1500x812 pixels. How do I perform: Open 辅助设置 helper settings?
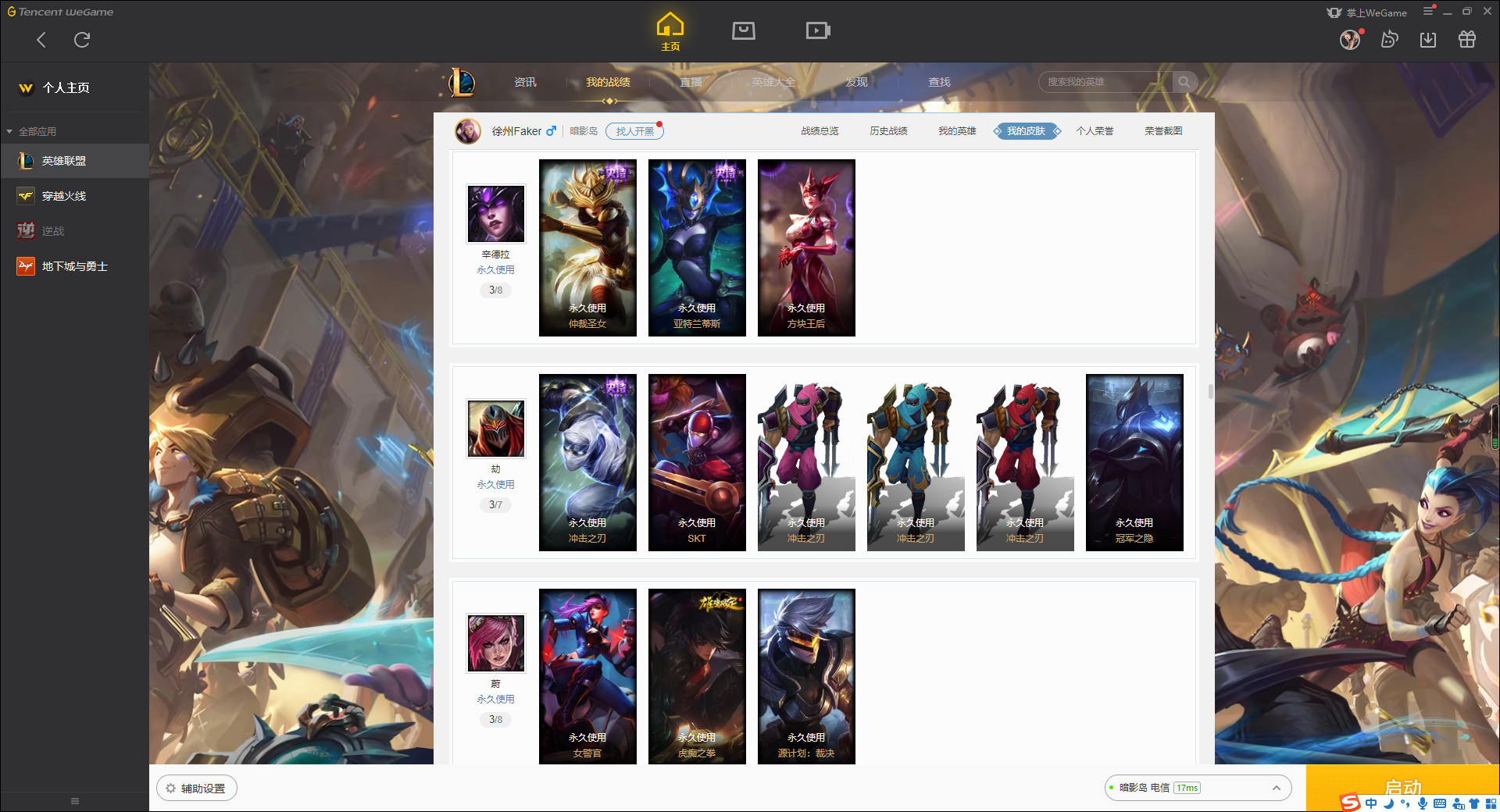[197, 789]
